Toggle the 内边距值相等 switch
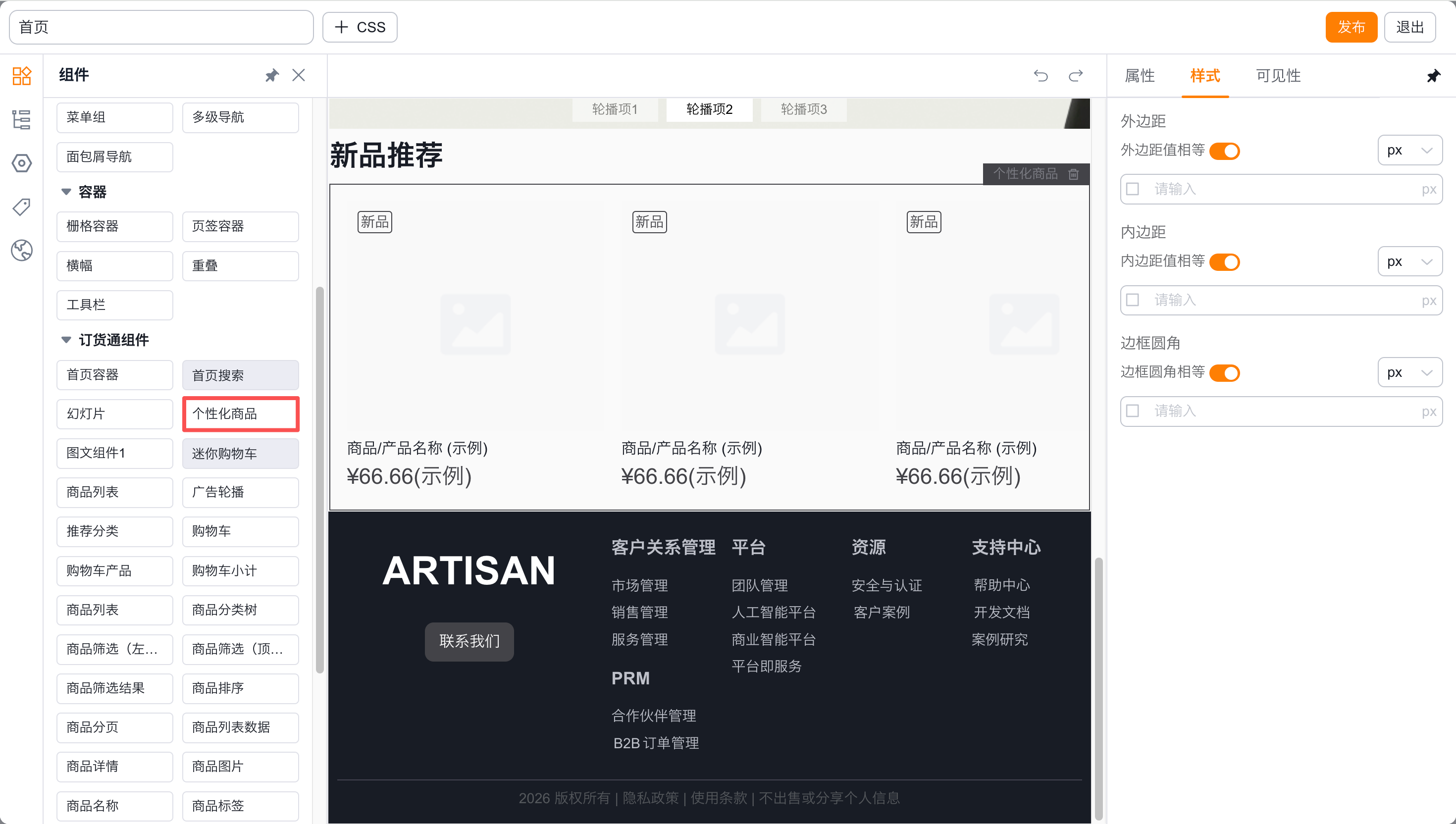Screen dimensions: 1456x824 click(1225, 262)
